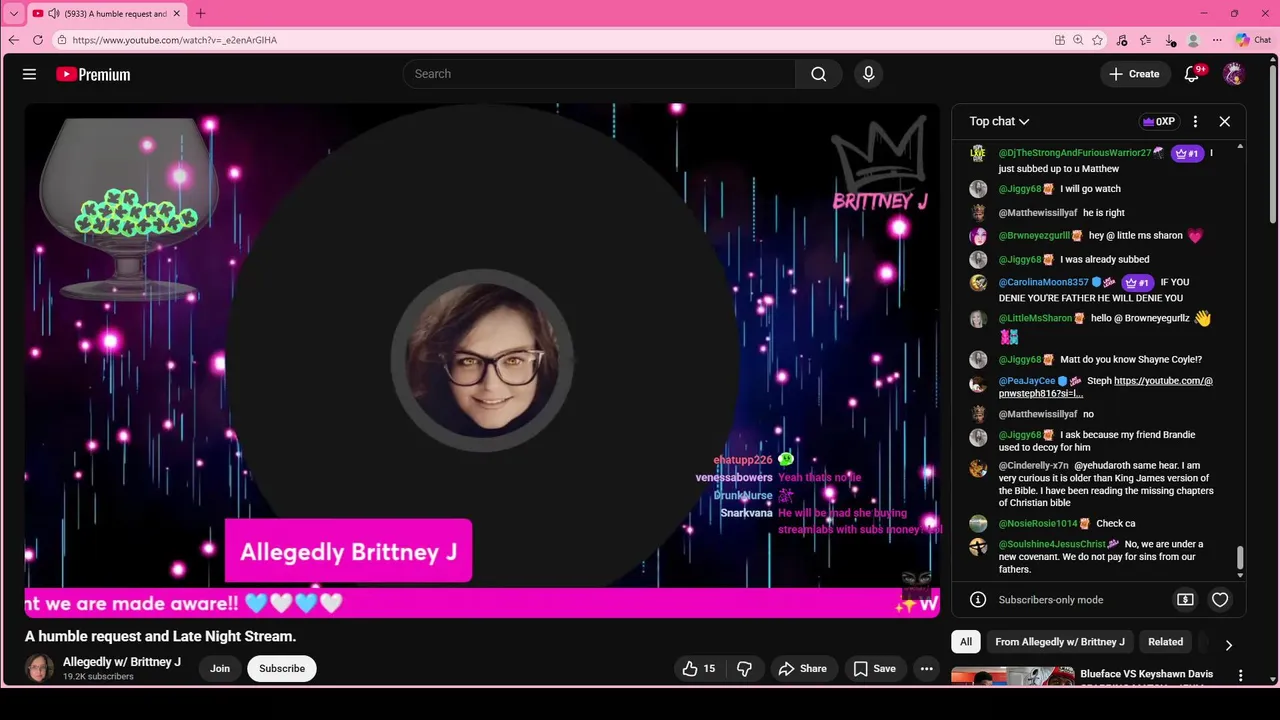Open the youtube.com/@pnwsteph816 link in chat

(1105, 387)
